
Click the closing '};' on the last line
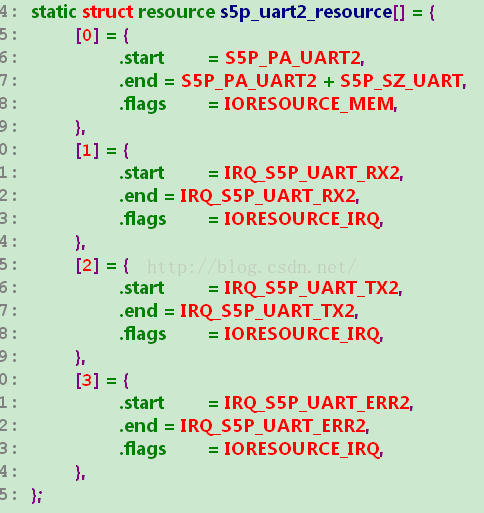click(x=37, y=496)
